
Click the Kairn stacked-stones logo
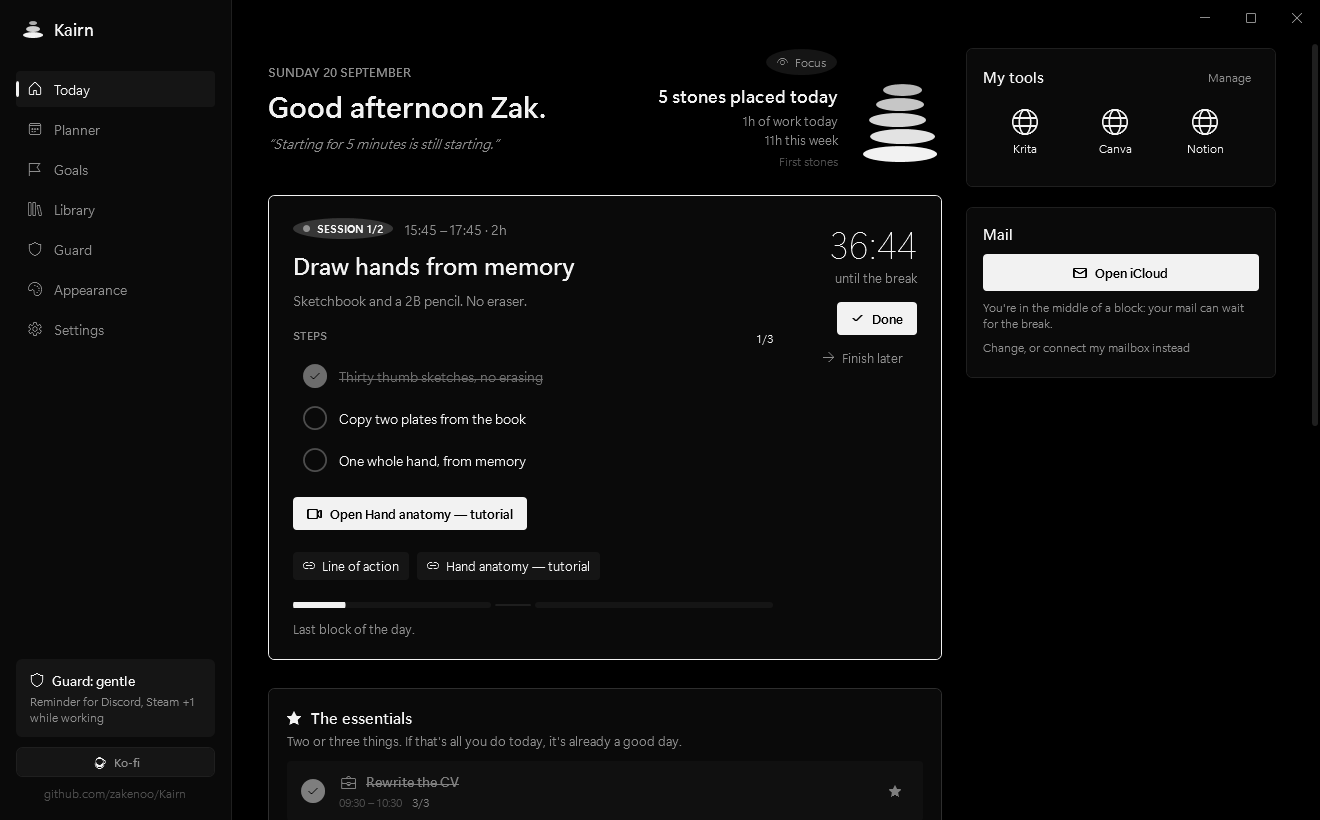pyautogui.click(x=33, y=30)
